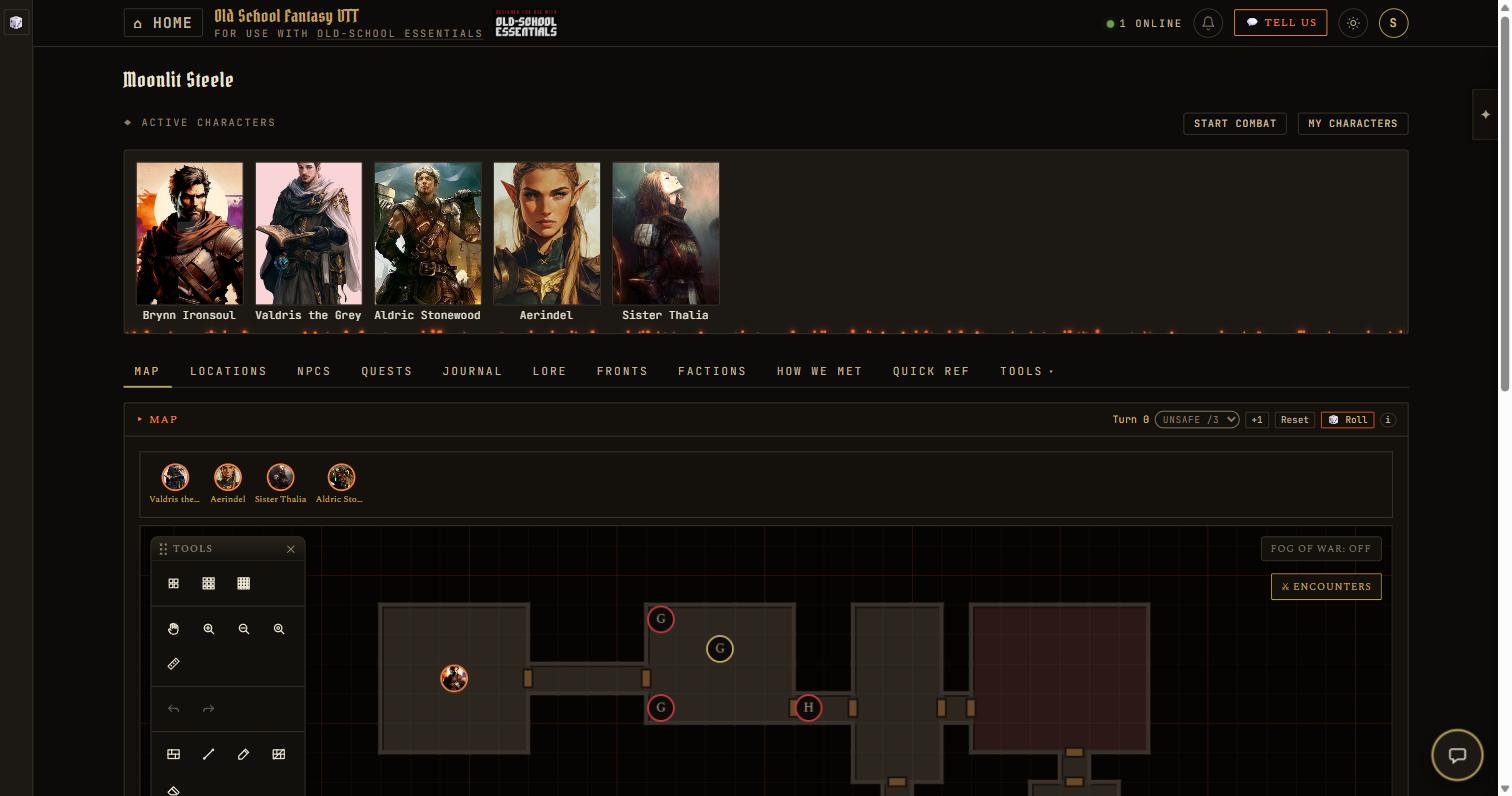Image resolution: width=1512 pixels, height=796 pixels.
Task: Advance the turn with the +1 button
Action: 1257,420
